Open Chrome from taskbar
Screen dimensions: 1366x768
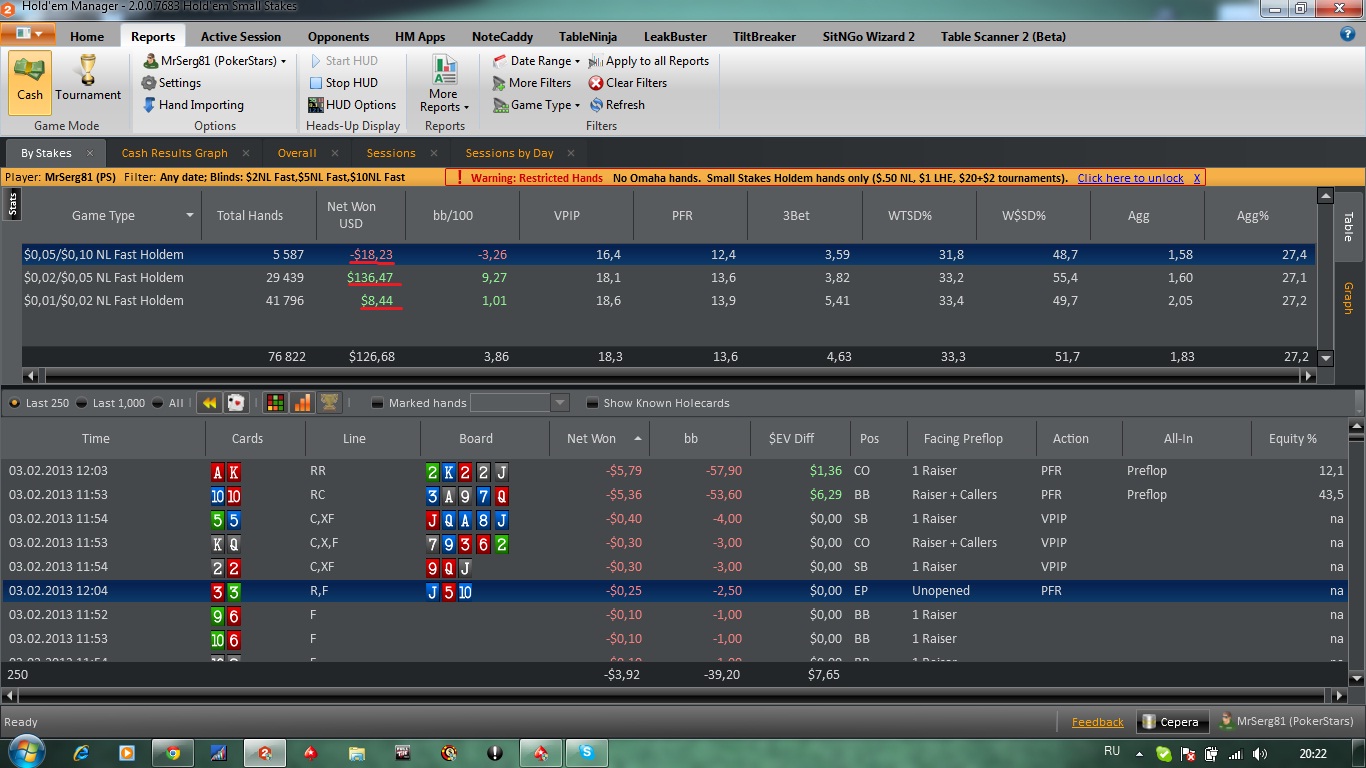coord(173,753)
